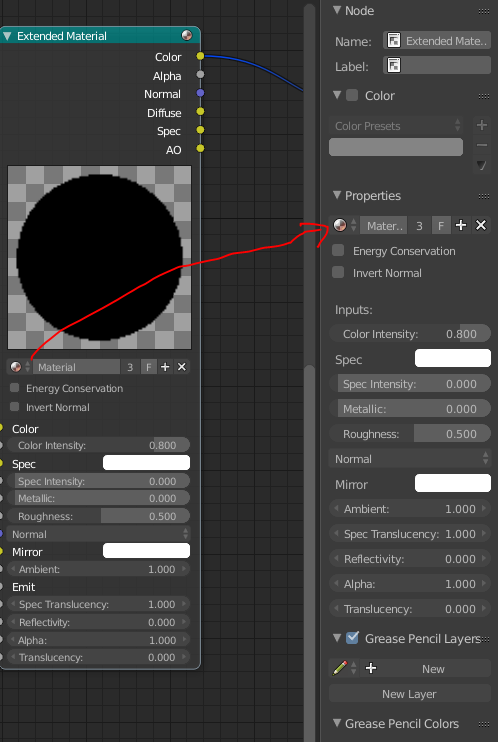Screen dimensions: 498x742
Task: Open Spec color swatch in node
Action: (146, 463)
